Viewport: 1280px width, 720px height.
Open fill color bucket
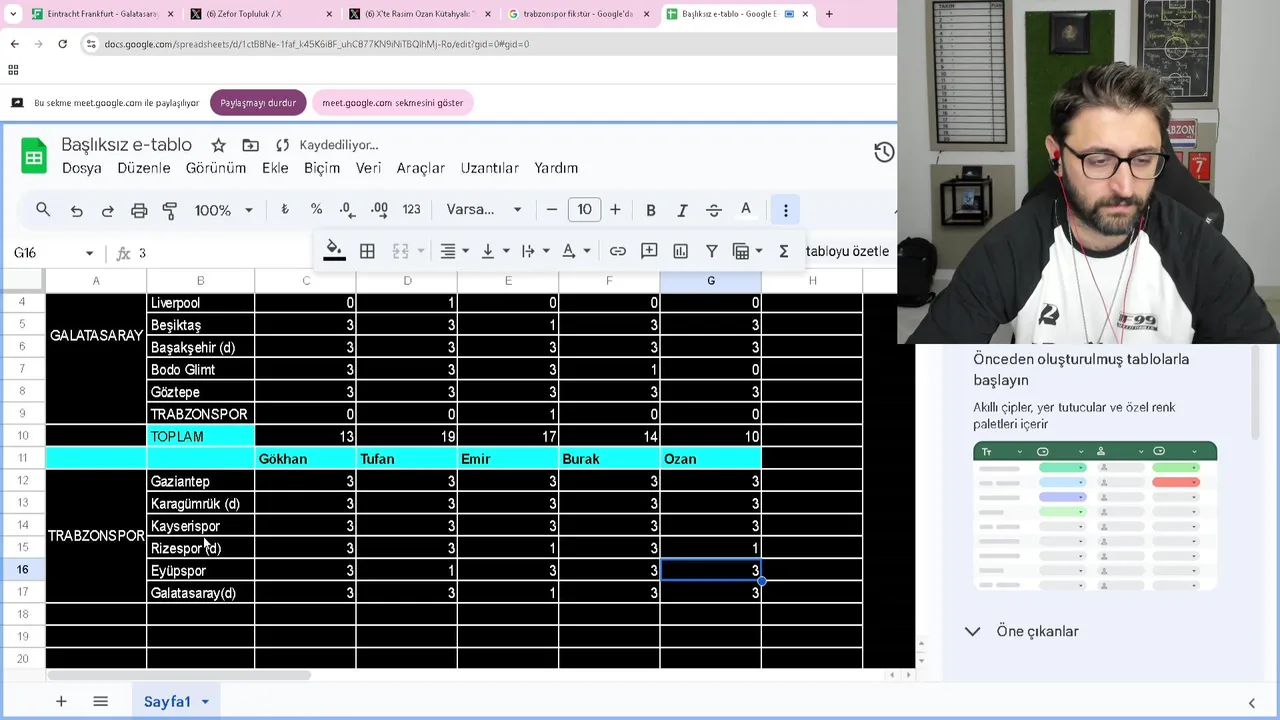[334, 251]
